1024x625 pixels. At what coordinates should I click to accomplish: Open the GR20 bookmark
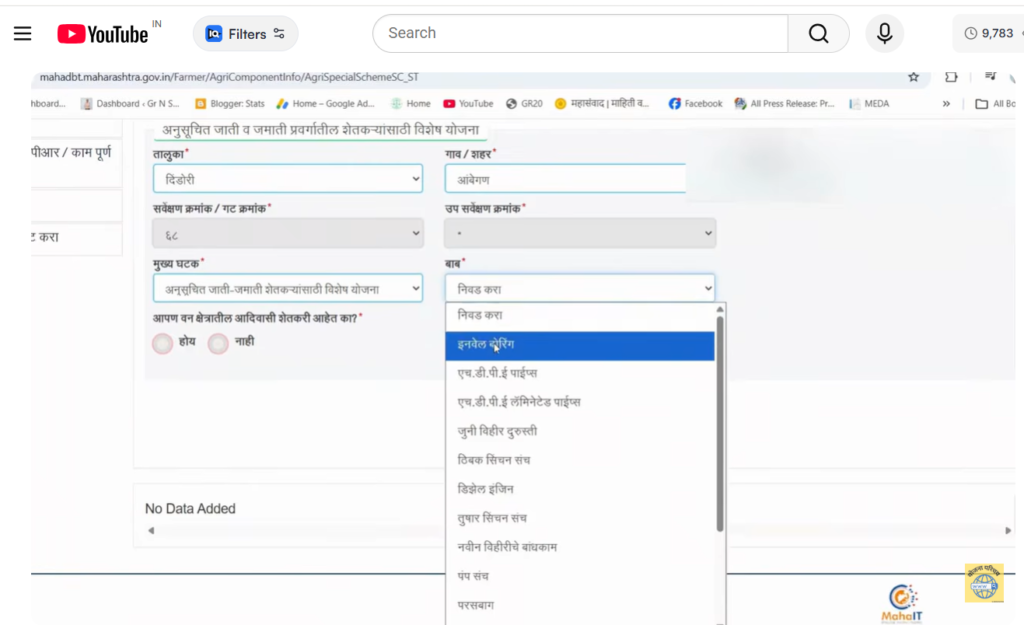(x=525, y=103)
